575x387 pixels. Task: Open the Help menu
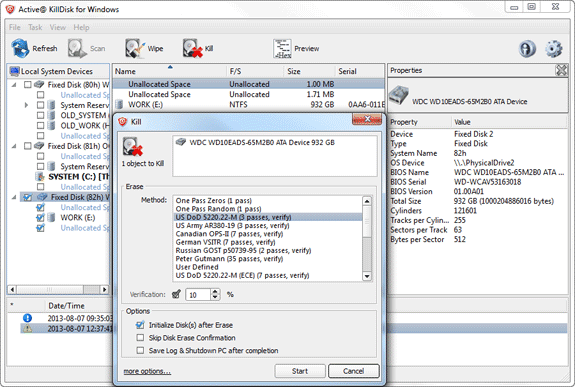point(81,27)
